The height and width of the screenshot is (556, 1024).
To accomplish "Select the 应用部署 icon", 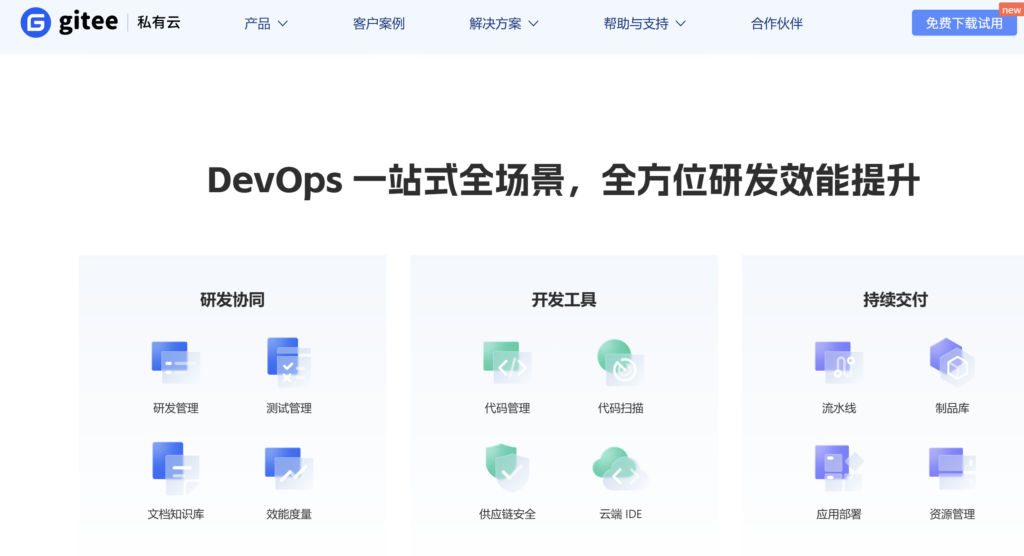I will (839, 468).
